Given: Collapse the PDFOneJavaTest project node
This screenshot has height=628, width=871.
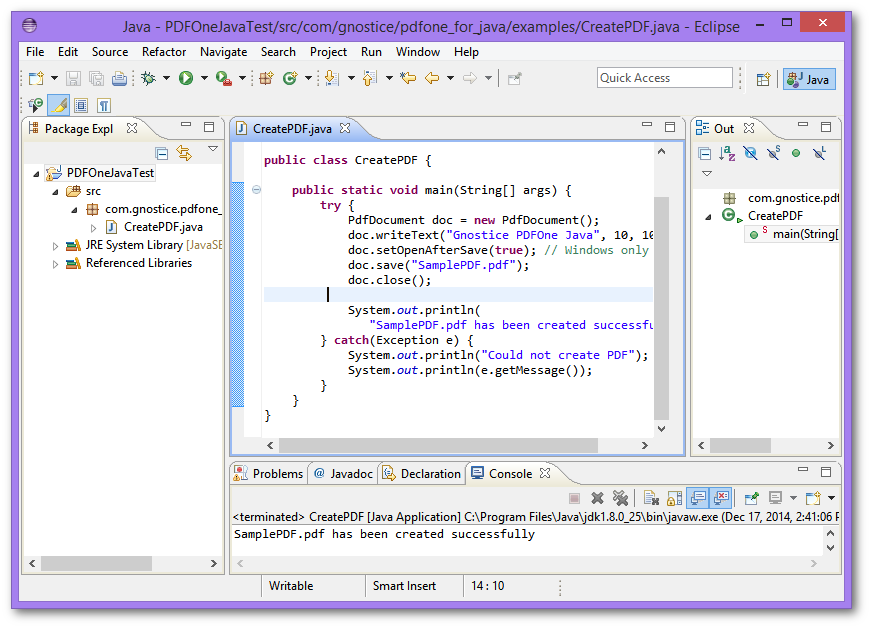Looking at the screenshot, I should point(37,174).
